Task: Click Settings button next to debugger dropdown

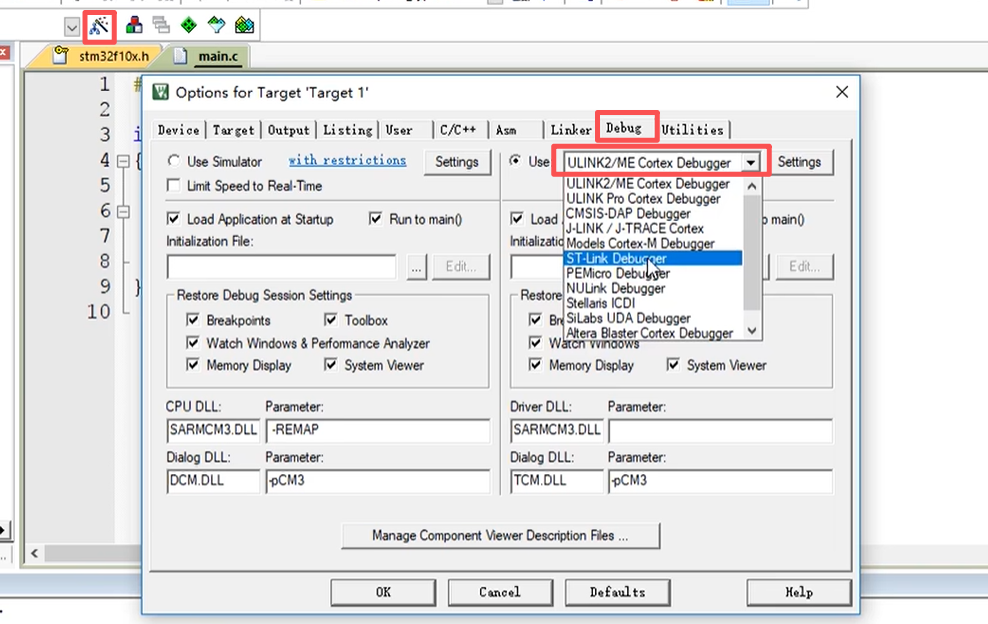Action: (x=799, y=162)
